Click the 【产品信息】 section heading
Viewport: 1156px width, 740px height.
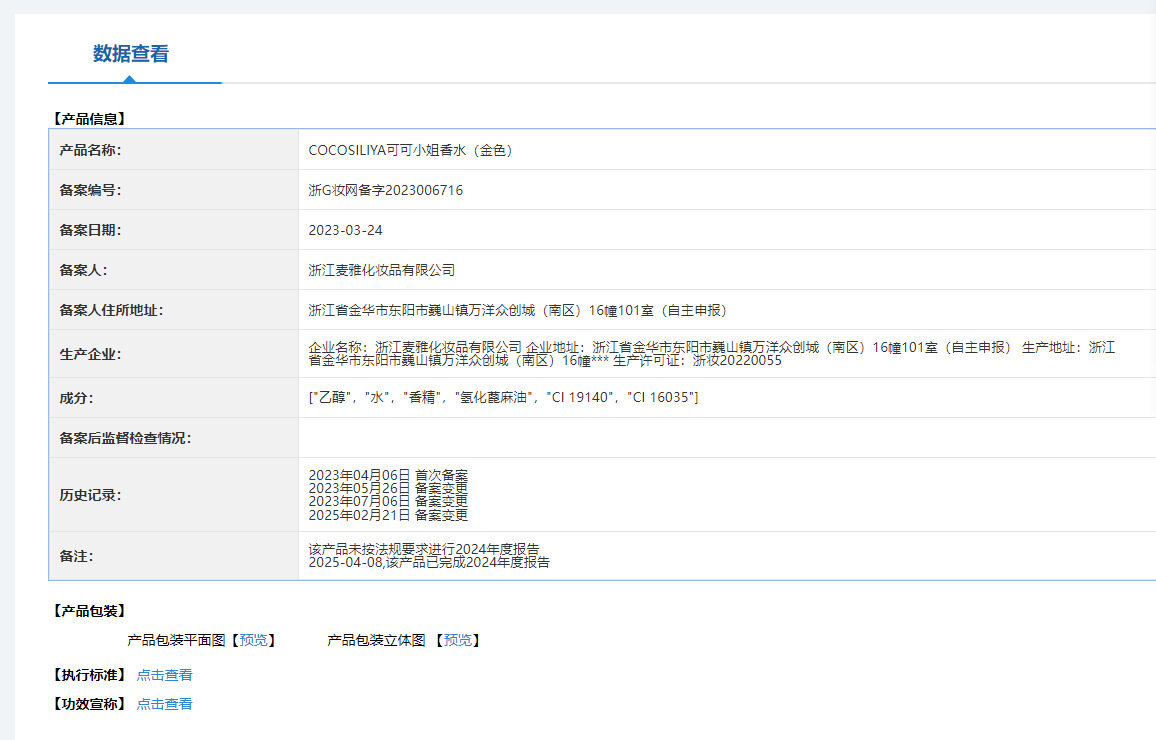point(89,119)
